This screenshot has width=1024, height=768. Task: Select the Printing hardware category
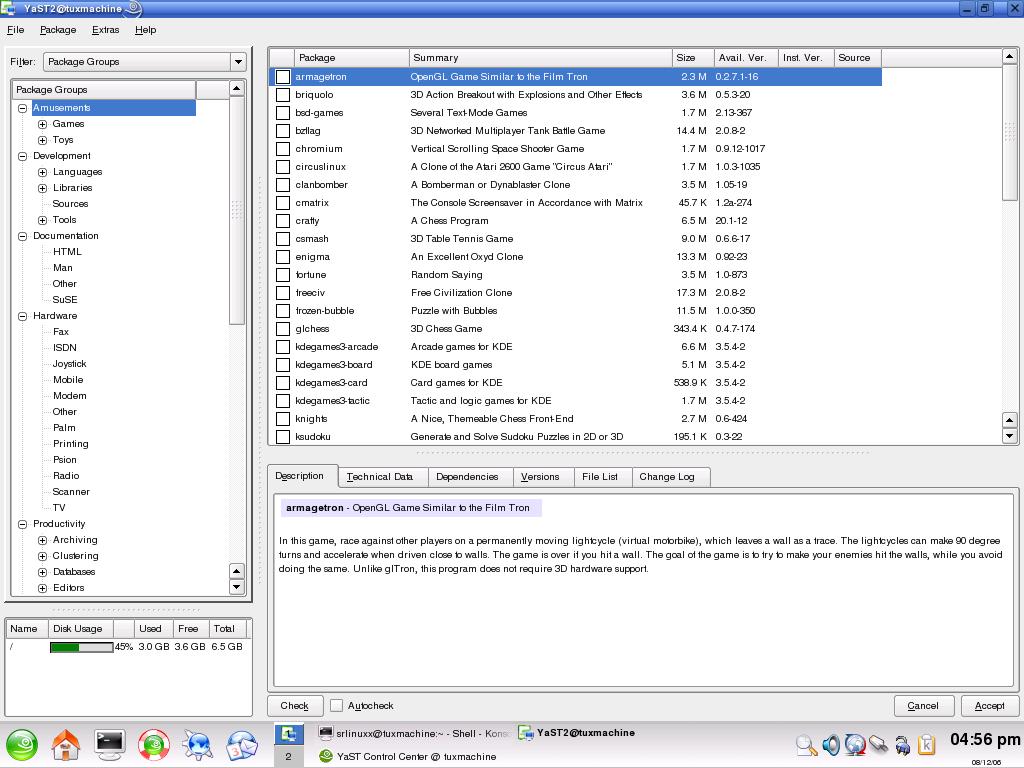71,444
